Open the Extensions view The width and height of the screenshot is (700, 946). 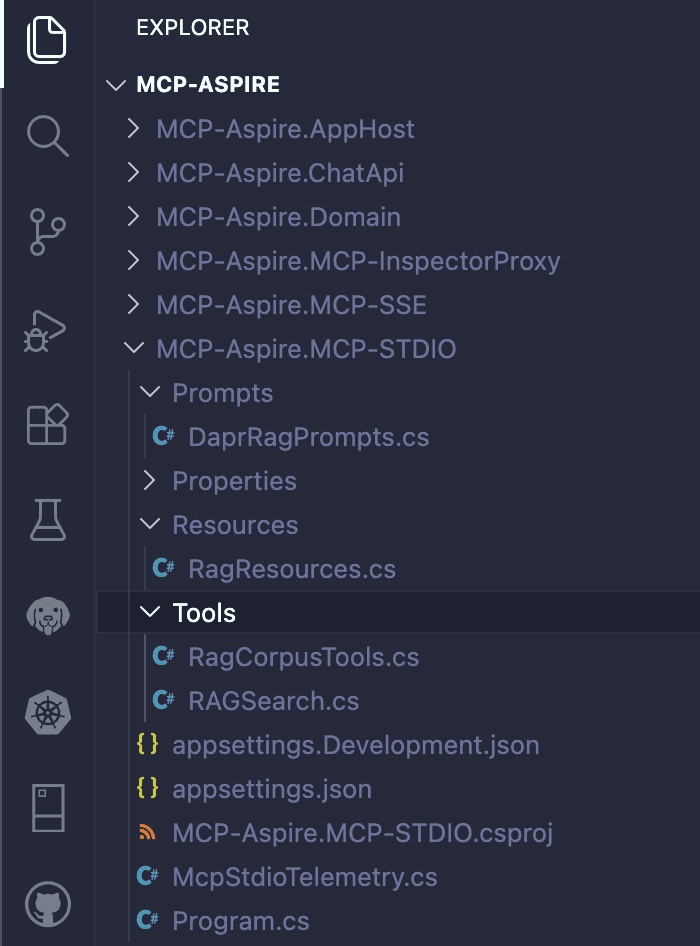[48, 424]
